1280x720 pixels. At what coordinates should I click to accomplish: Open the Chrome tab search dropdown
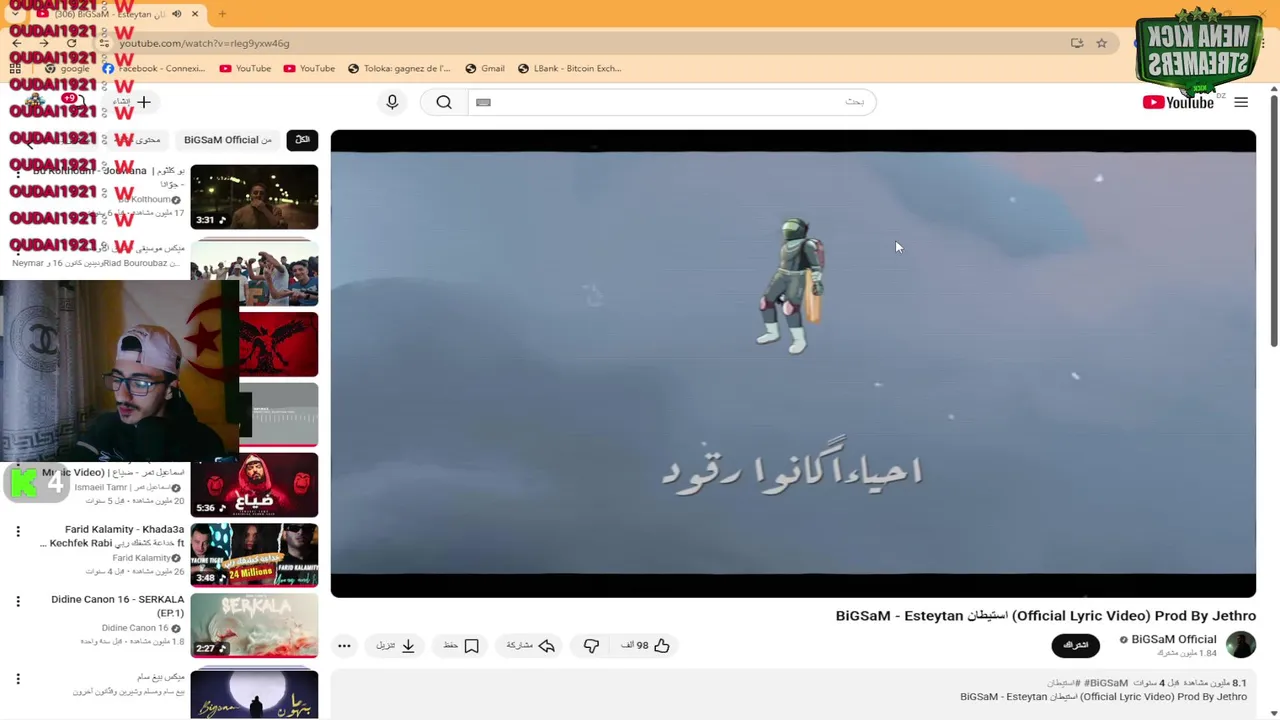pos(14,14)
